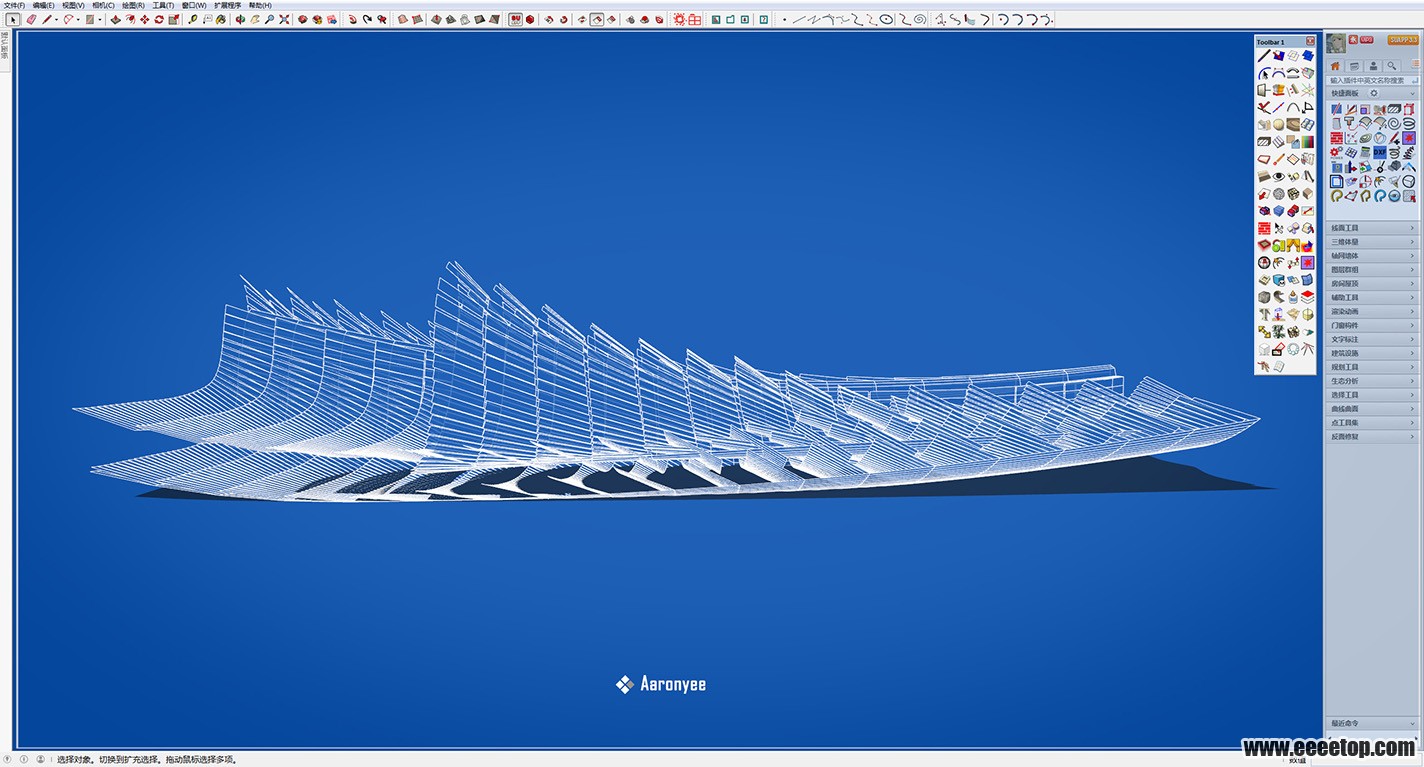Open the question-mark help icon in toolbar
This screenshot has height=767, width=1424.
tap(764, 19)
